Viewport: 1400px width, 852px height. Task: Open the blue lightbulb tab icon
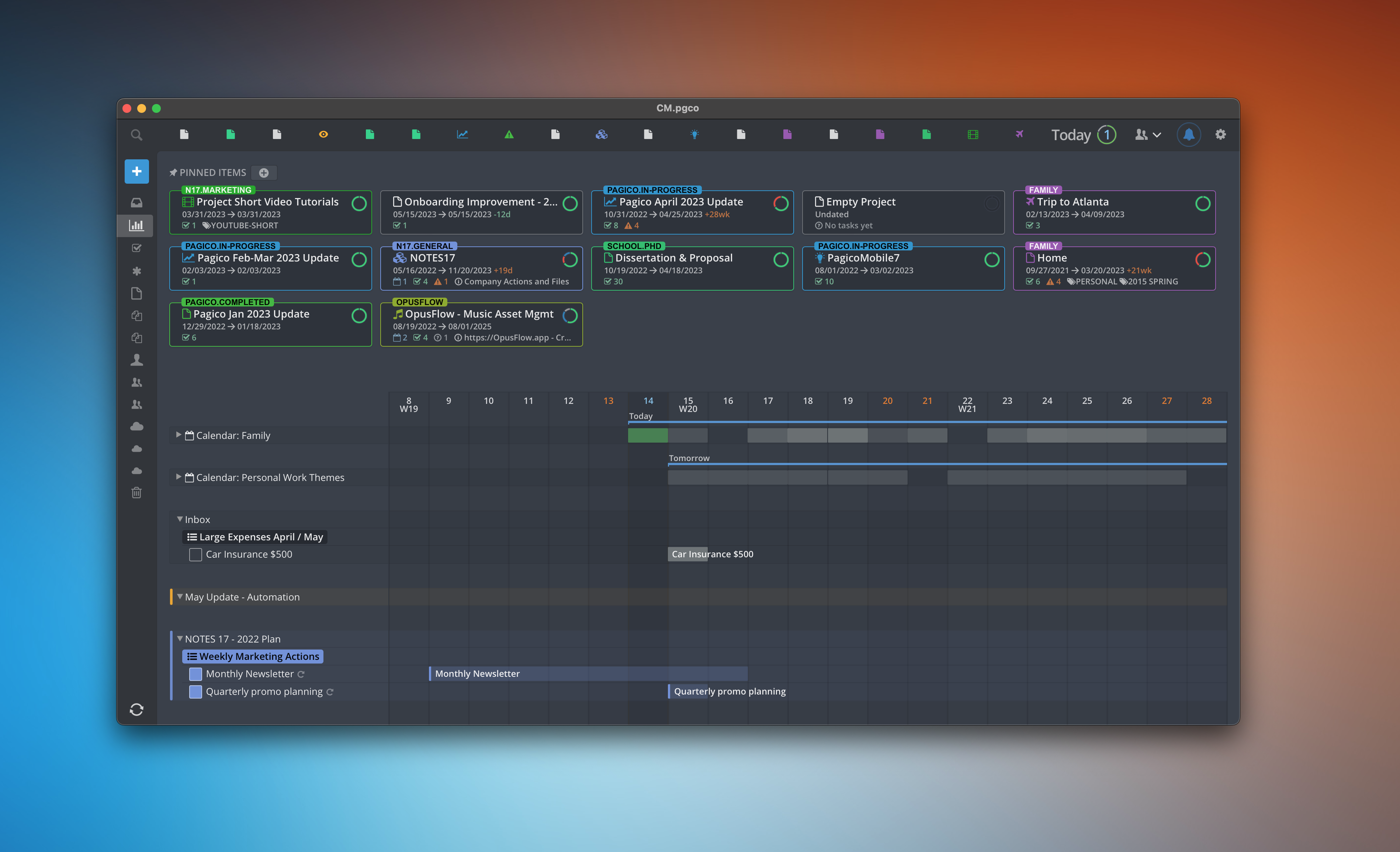tap(694, 134)
